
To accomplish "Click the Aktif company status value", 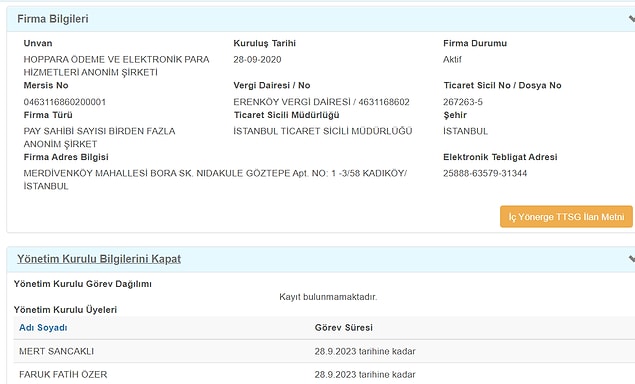I will click(452, 60).
